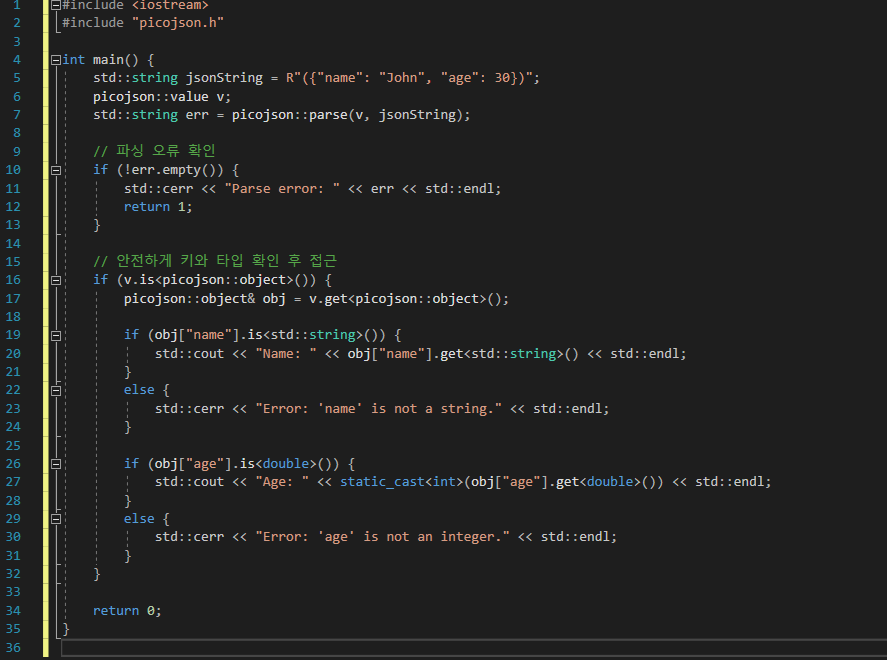Click line number 5 in the gutter
This screenshot has height=660, width=887.
pyautogui.click(x=16, y=78)
